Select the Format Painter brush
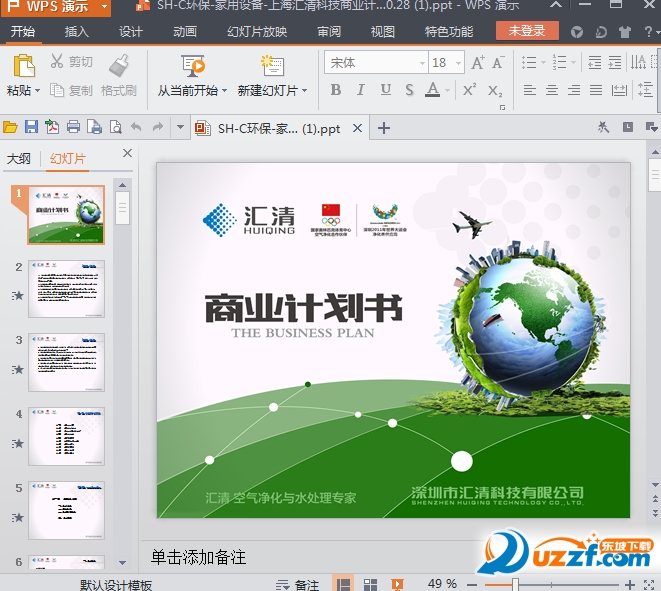Screen dimensions: 661x591 click(119, 65)
